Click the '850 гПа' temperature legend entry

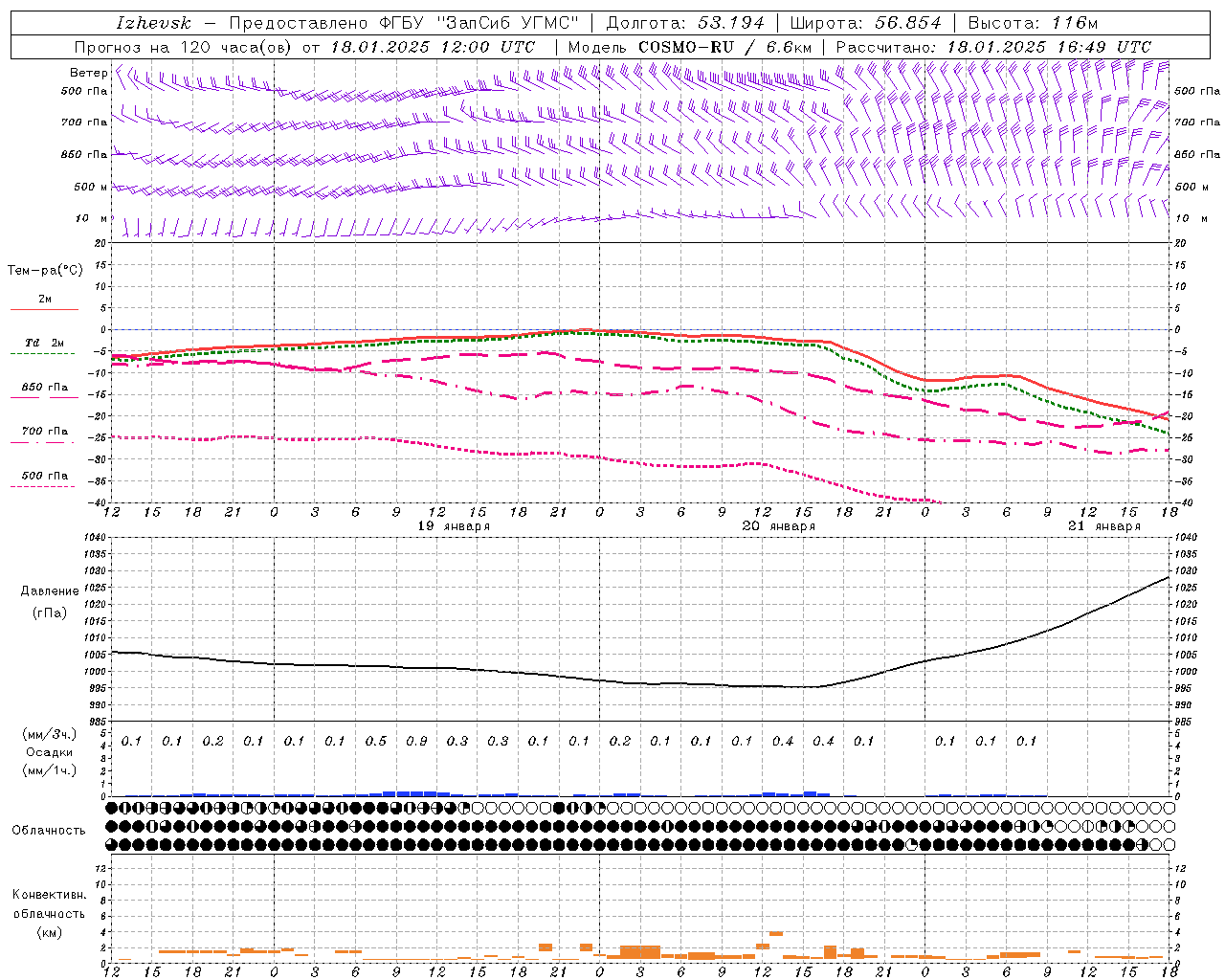pyautogui.click(x=45, y=388)
